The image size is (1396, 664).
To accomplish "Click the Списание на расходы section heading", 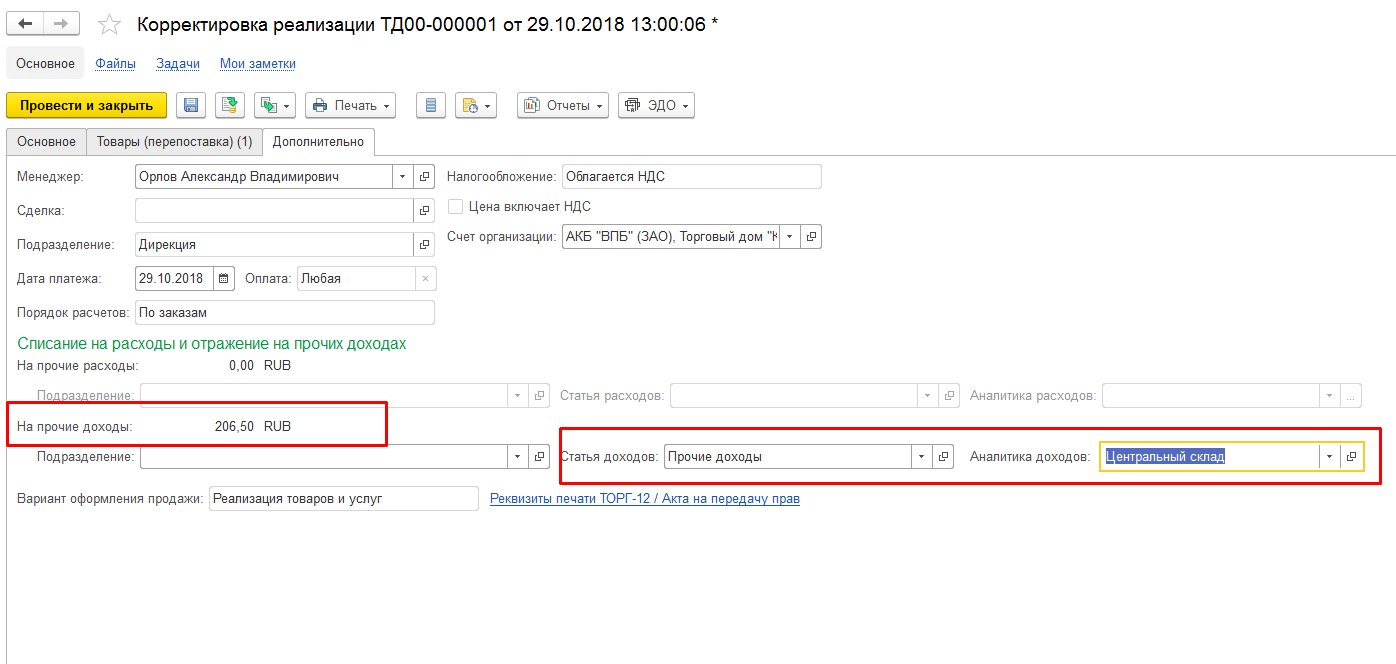I will click(x=212, y=343).
